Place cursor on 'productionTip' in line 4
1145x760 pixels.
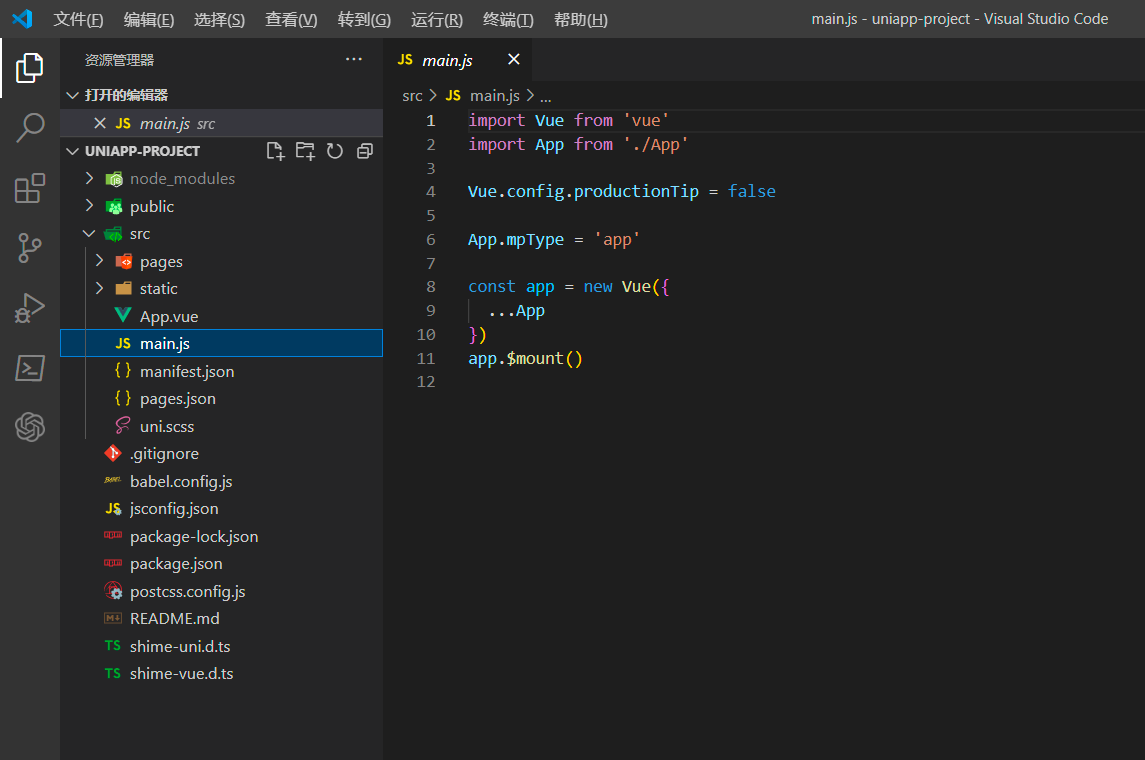coord(635,191)
